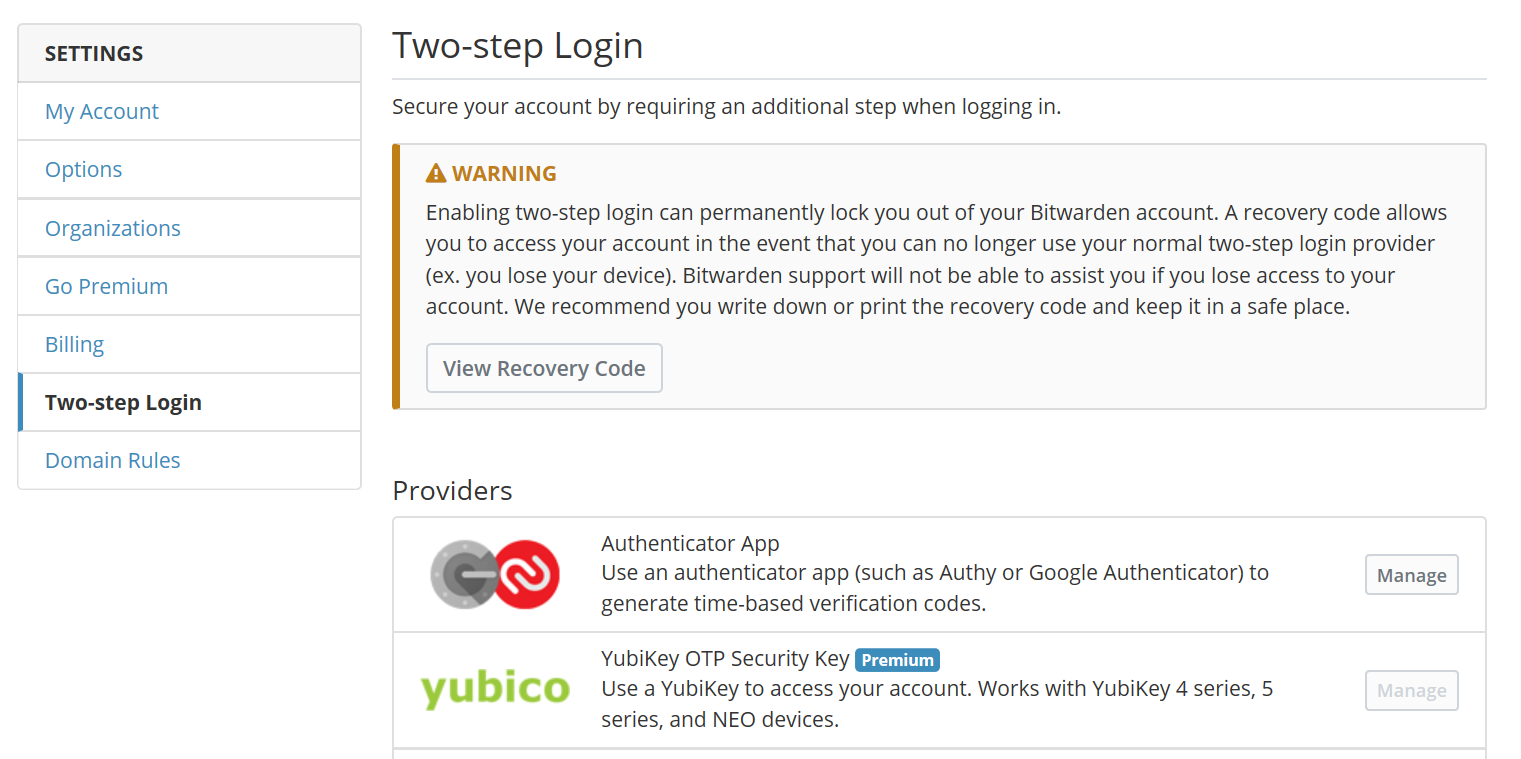Open Domain Rules settings

(113, 460)
